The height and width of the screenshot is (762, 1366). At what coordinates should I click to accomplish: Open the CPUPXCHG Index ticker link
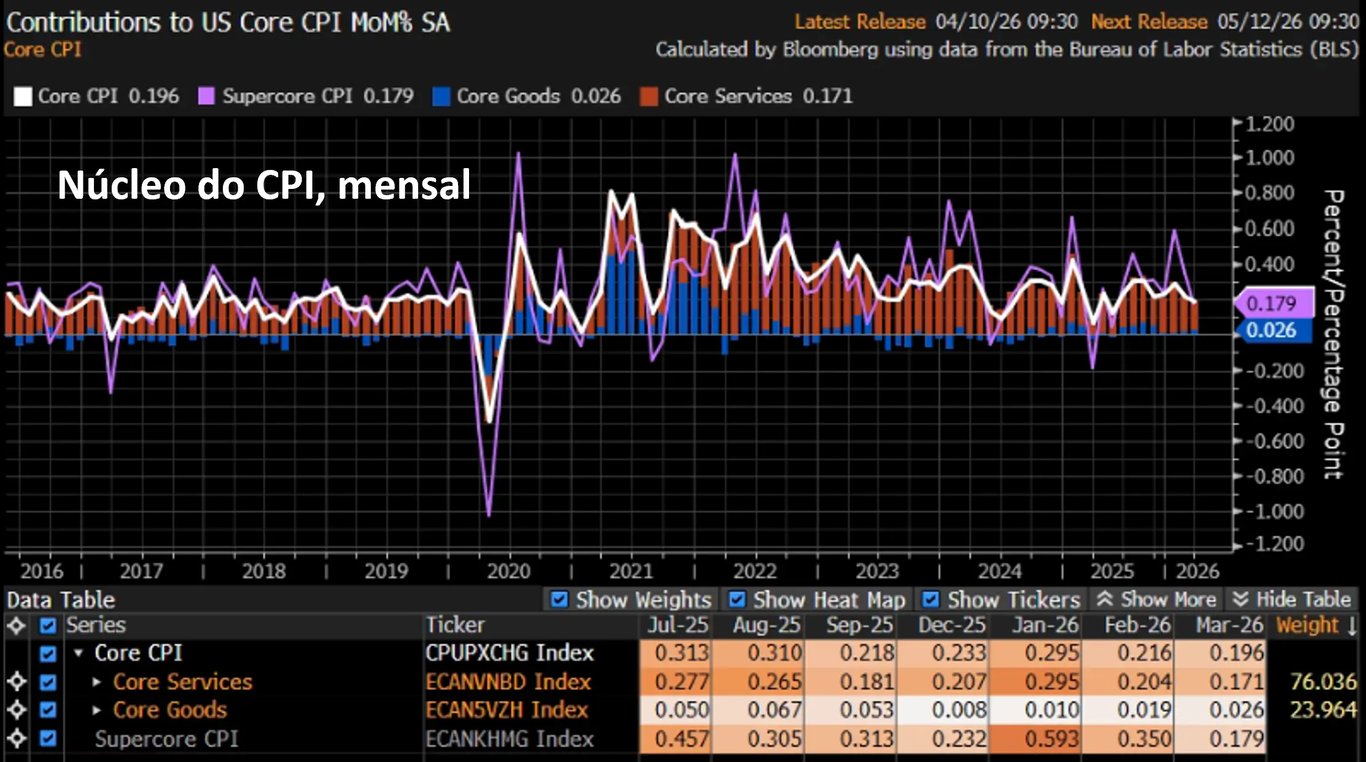(x=510, y=654)
